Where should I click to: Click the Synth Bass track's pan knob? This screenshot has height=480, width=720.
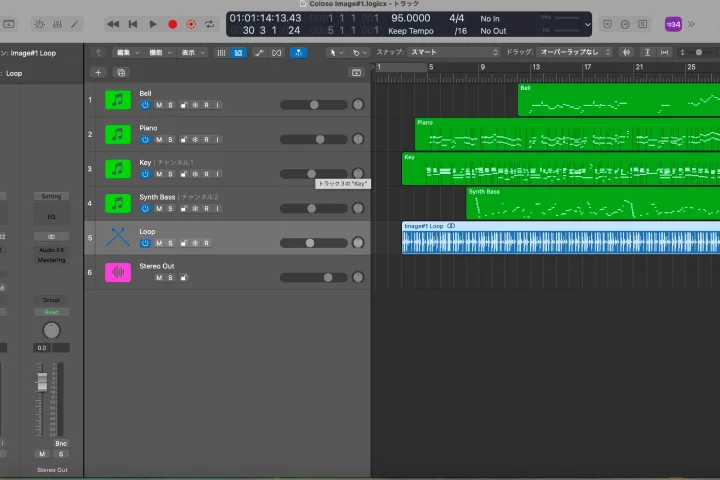click(358, 208)
